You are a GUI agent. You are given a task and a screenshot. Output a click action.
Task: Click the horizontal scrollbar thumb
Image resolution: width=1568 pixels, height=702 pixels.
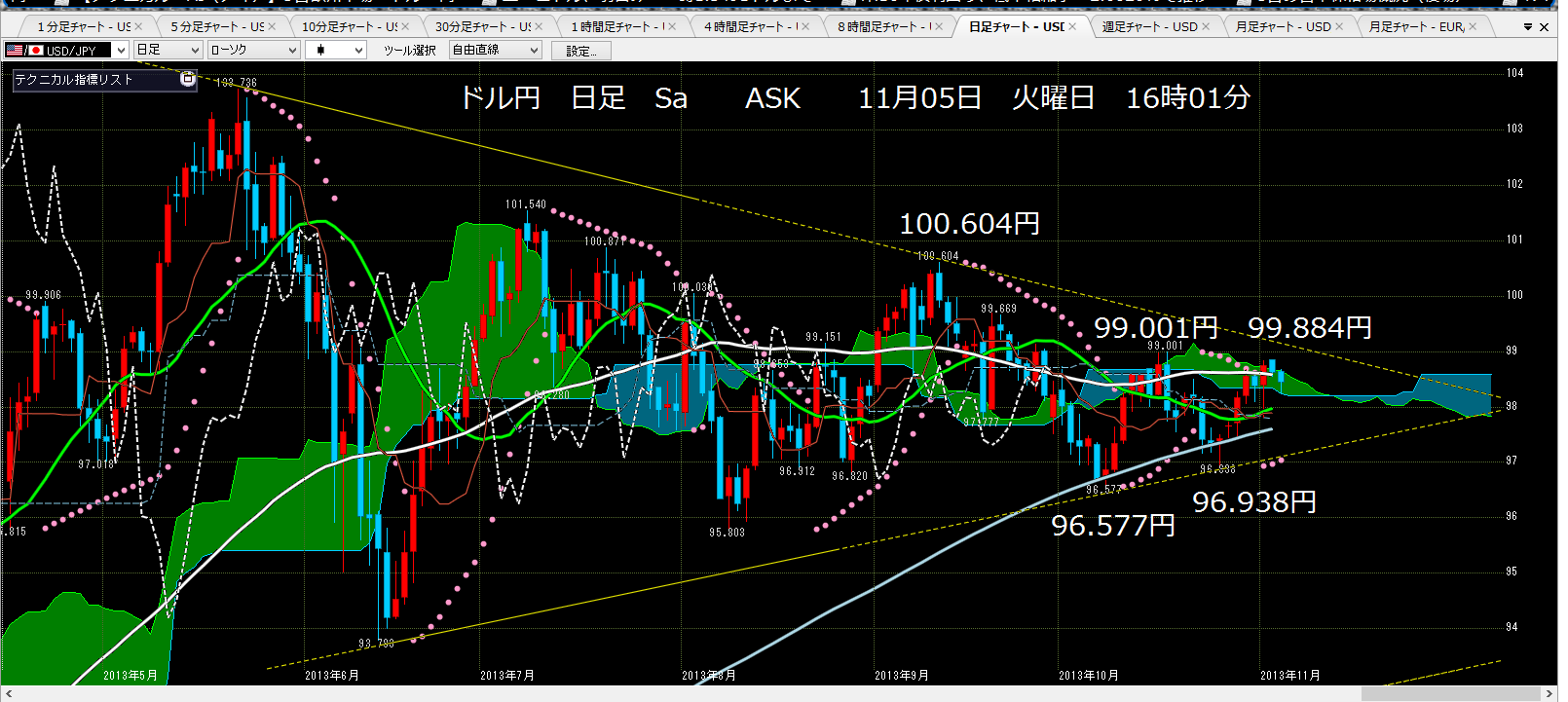coord(1451,693)
